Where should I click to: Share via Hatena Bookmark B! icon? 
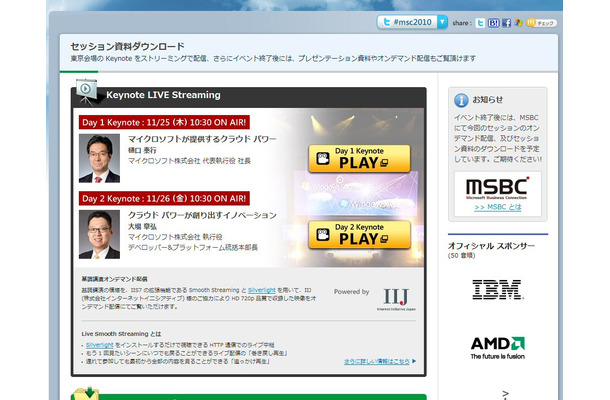click(493, 23)
